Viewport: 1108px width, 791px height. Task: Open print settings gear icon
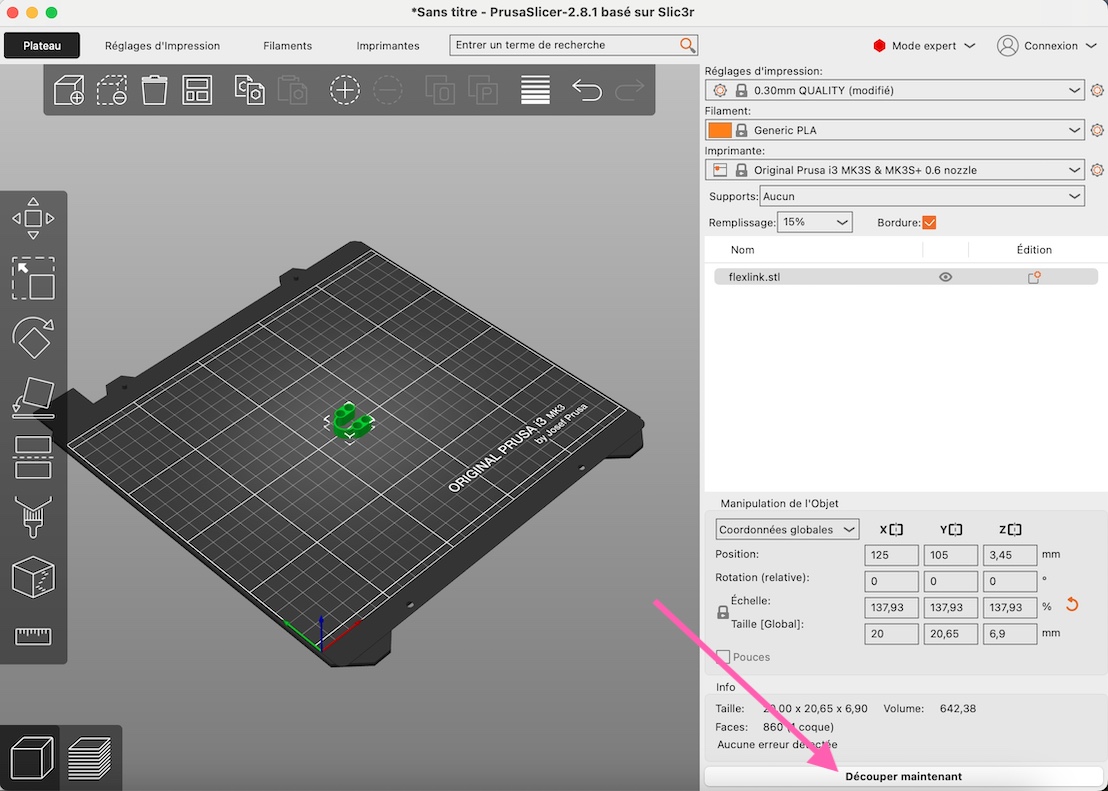pos(1097,90)
